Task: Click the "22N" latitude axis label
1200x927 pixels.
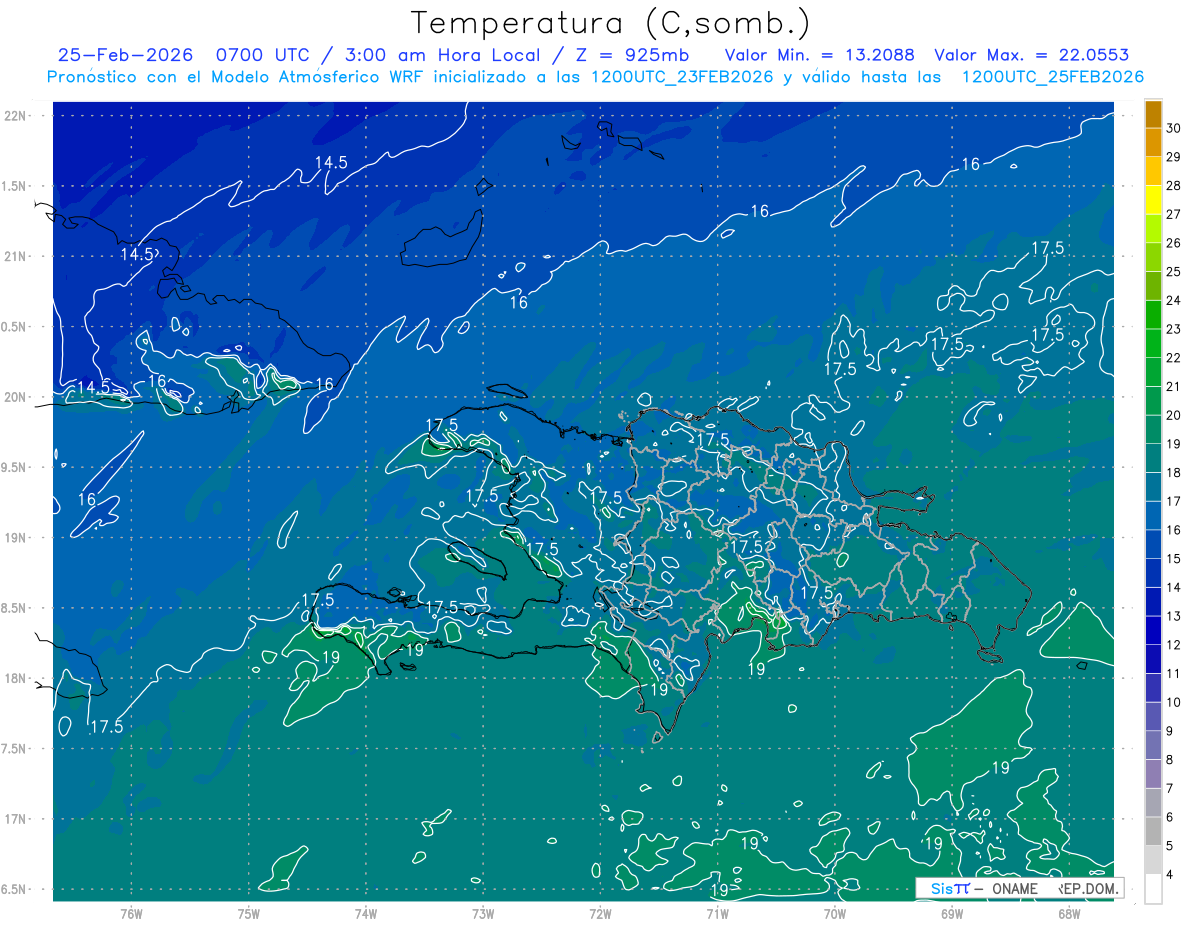Action: pyautogui.click(x=16, y=116)
